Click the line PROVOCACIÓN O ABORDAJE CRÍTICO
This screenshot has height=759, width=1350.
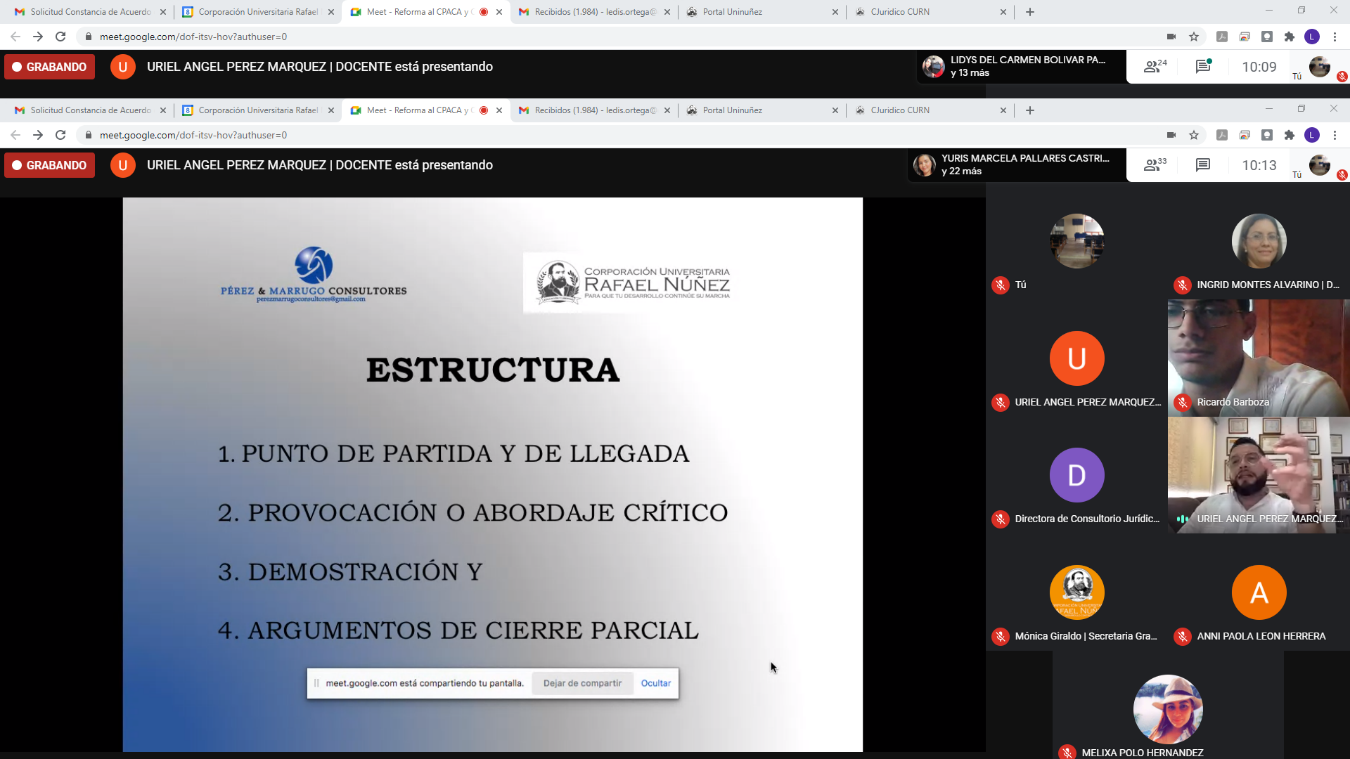click(x=473, y=512)
